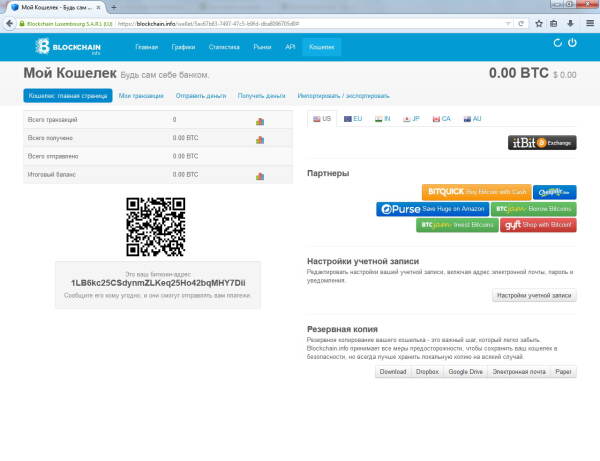Open the Purse Save Huge on Amazon banner
600x461 pixels.
[x=432, y=209]
